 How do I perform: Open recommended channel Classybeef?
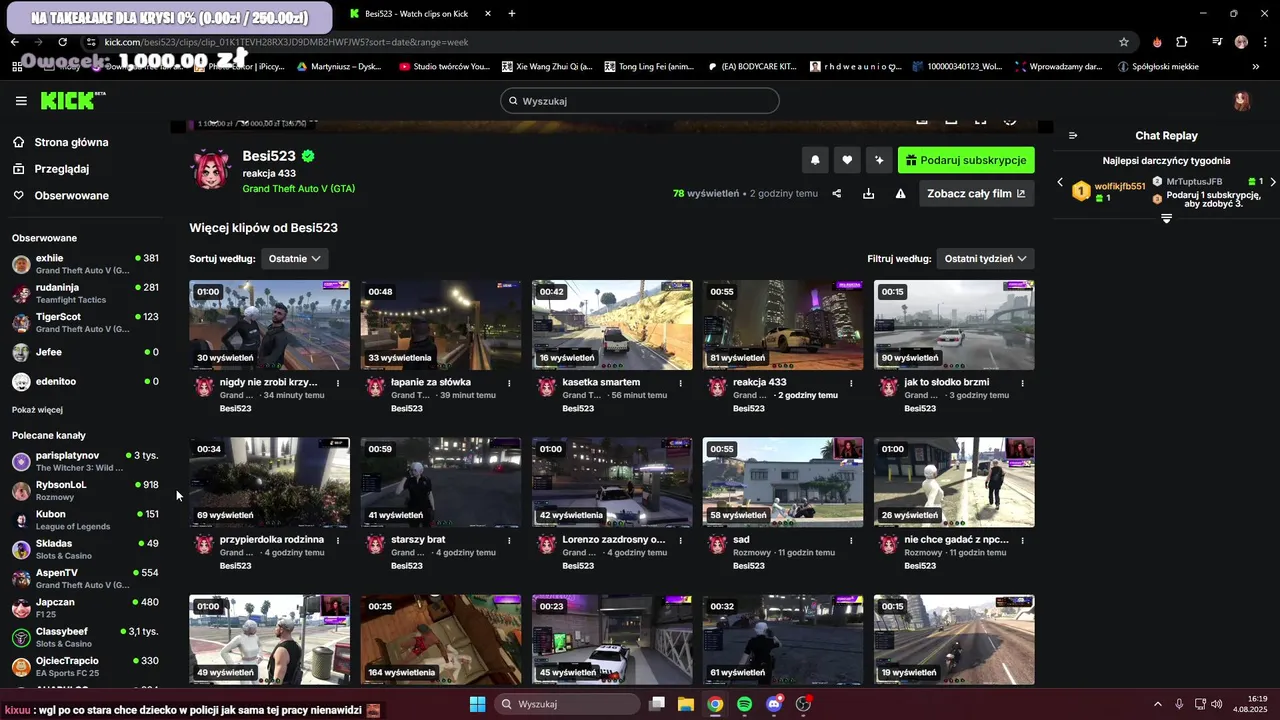point(85,637)
